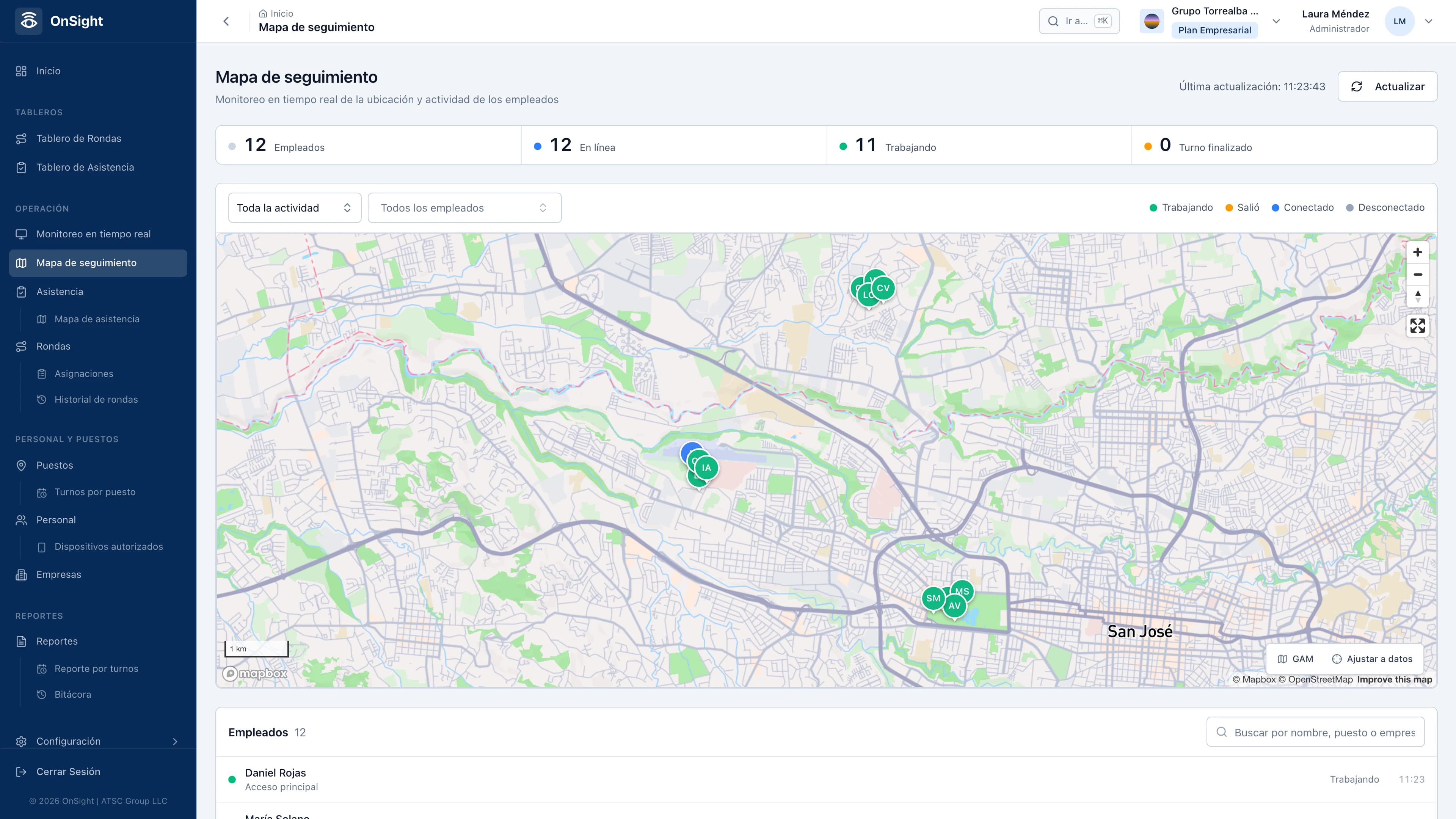Viewport: 1456px width, 819px height.
Task: Expand the Laura Méndez user menu
Action: coord(1428,22)
